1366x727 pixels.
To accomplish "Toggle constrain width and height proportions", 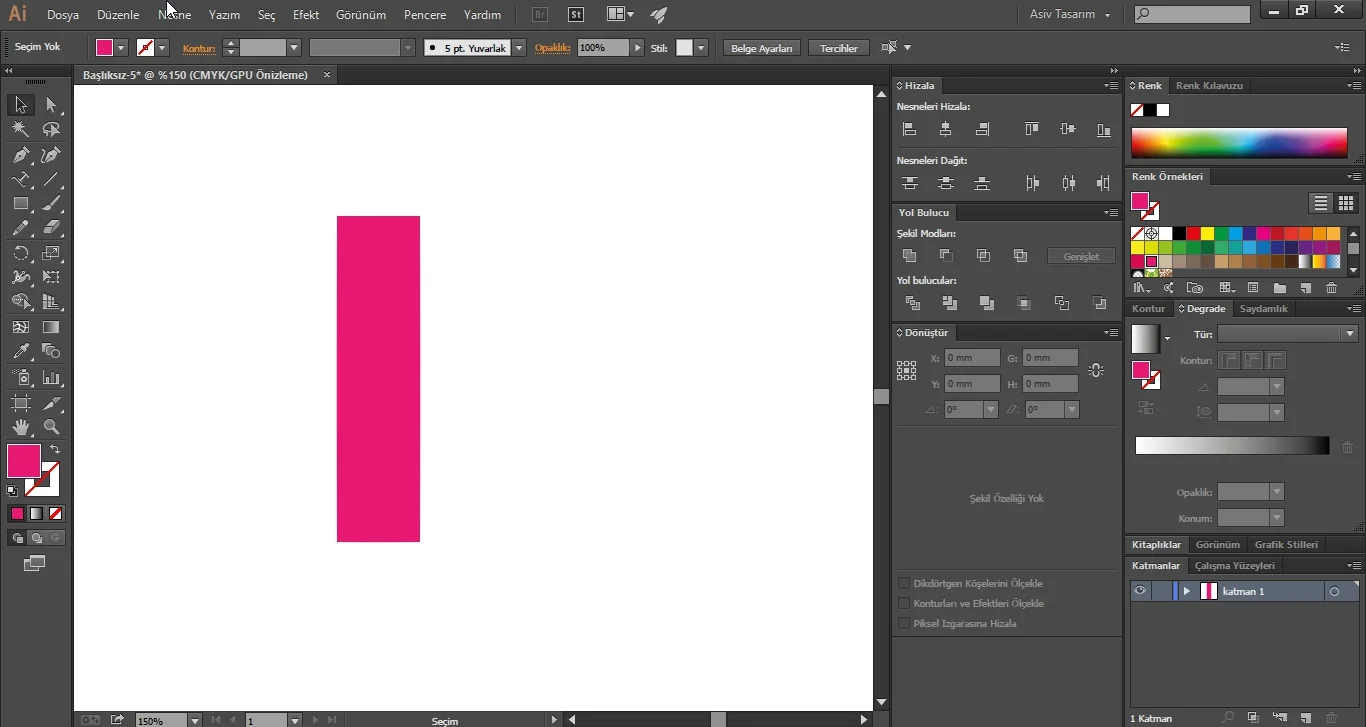I will (1096, 370).
